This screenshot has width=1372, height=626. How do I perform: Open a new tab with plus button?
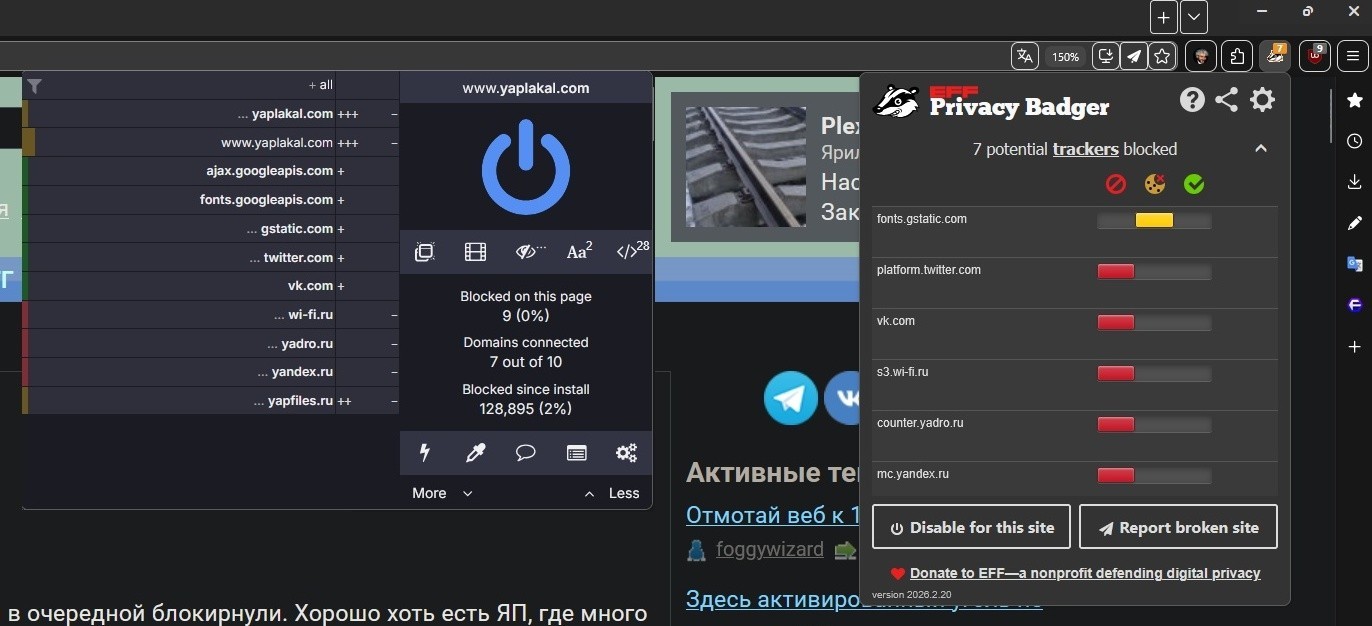[1163, 17]
